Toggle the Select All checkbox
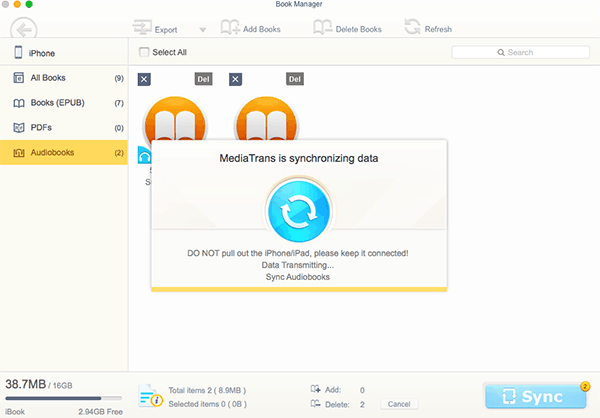The height and width of the screenshot is (418, 600). (x=144, y=52)
